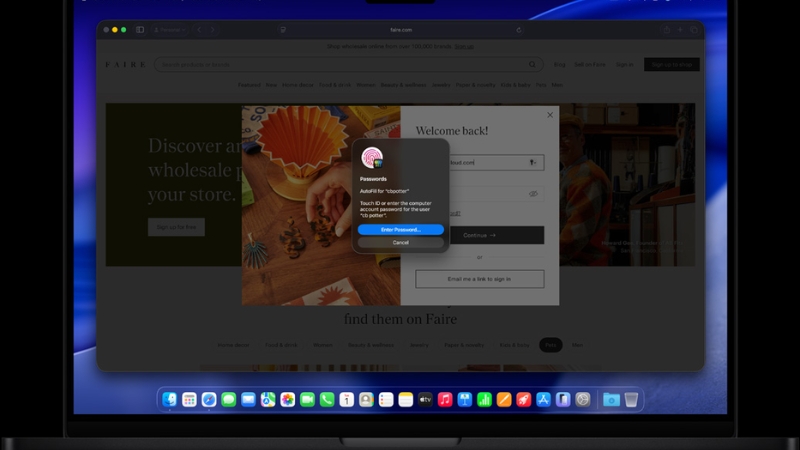The image size is (800, 450).
Task: Open the password key autofill dropdown
Action: pyautogui.click(x=532, y=162)
